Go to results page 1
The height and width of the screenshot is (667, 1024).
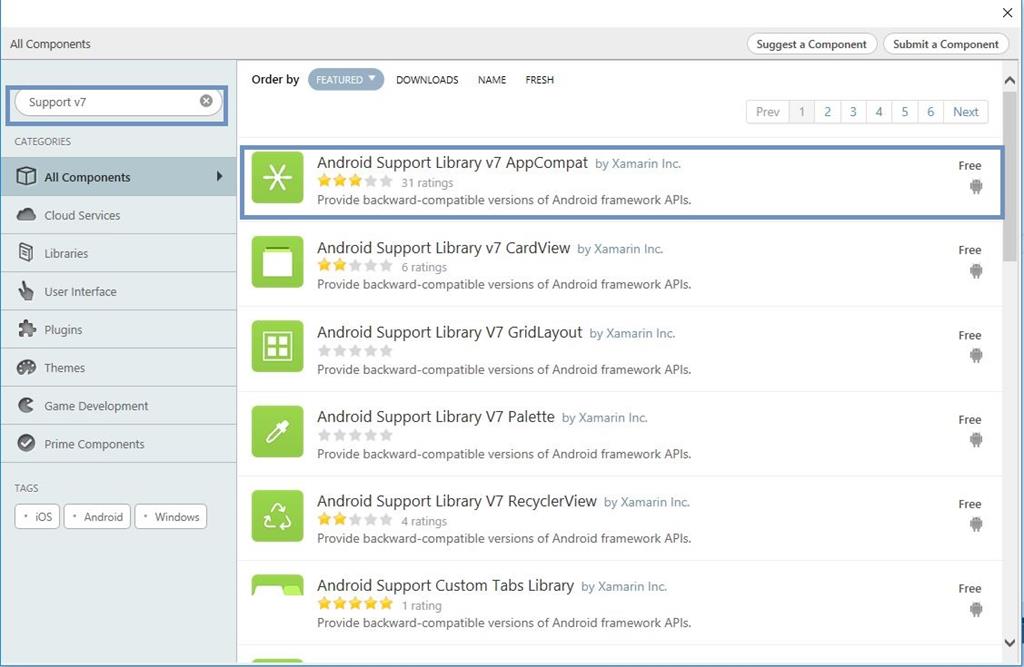pyautogui.click(x=801, y=112)
